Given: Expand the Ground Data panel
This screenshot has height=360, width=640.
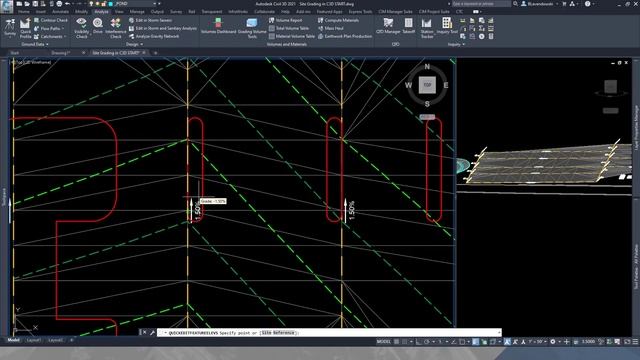Looking at the screenshot, I should point(35,44).
